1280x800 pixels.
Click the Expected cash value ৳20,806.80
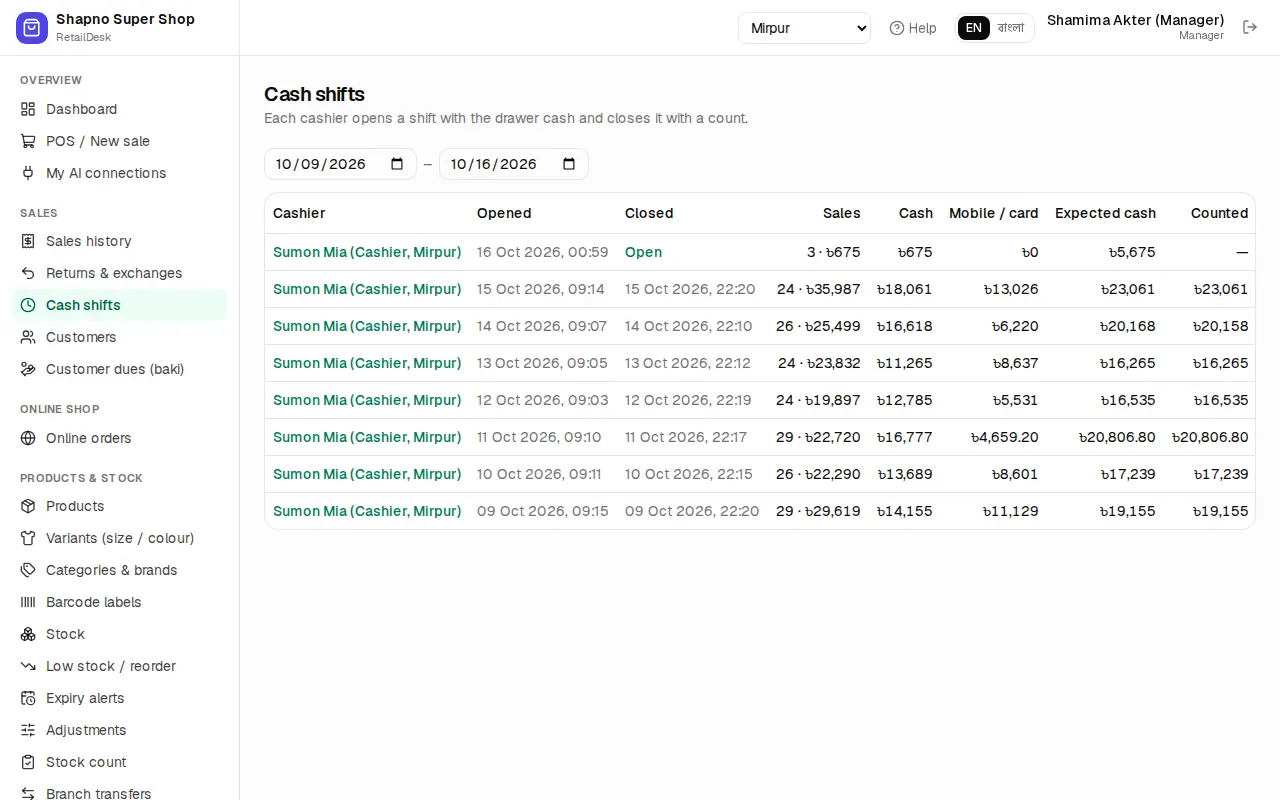click(1117, 437)
